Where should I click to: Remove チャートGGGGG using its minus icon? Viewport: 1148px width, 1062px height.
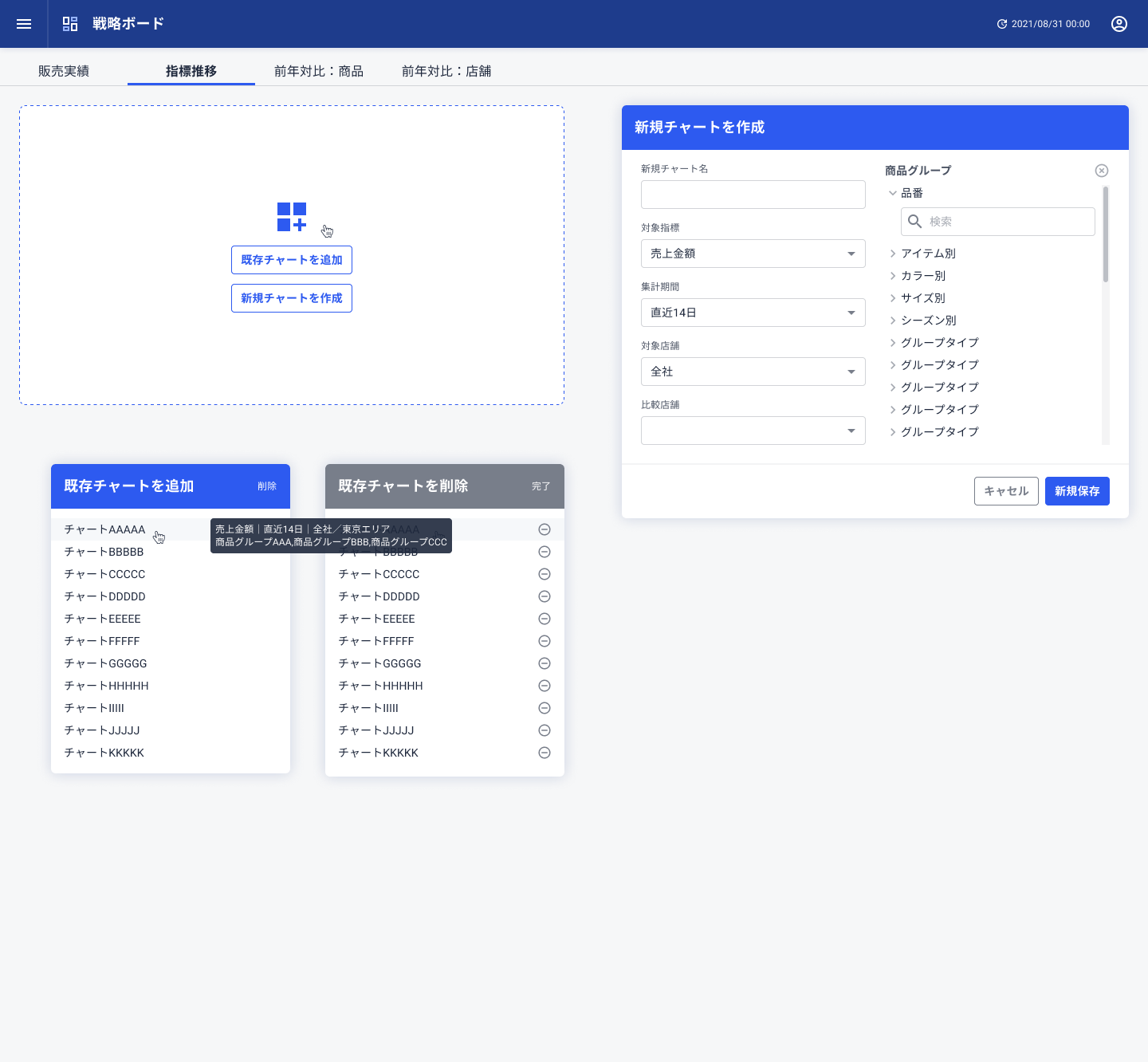(545, 663)
